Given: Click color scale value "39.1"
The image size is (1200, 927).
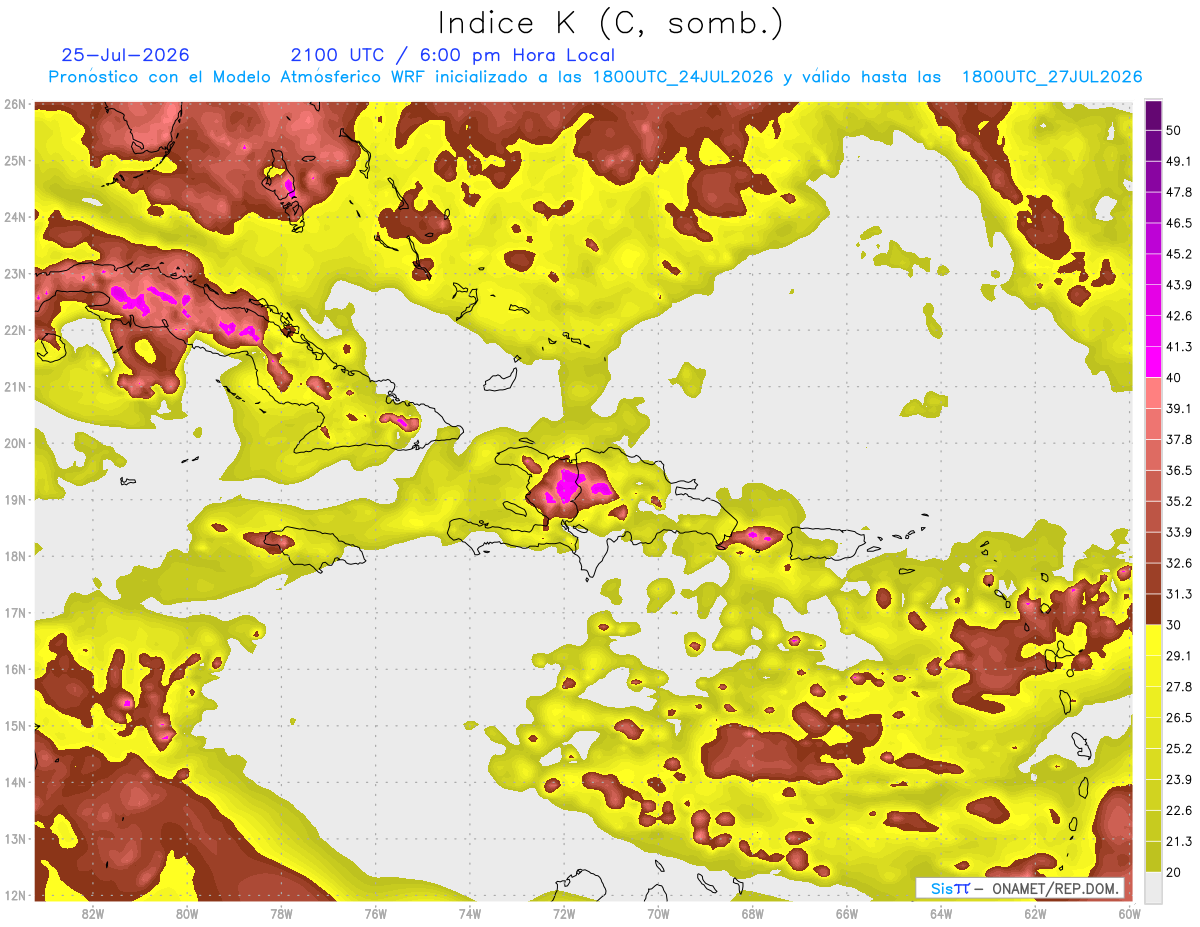Looking at the screenshot, I should point(1180,408).
